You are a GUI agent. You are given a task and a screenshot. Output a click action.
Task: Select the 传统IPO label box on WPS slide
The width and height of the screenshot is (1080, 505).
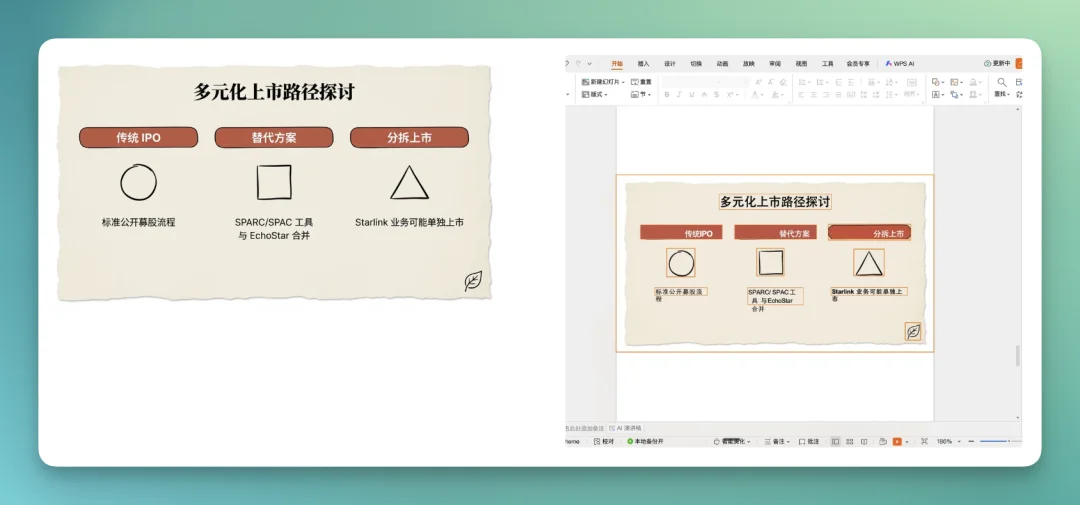tap(681, 232)
